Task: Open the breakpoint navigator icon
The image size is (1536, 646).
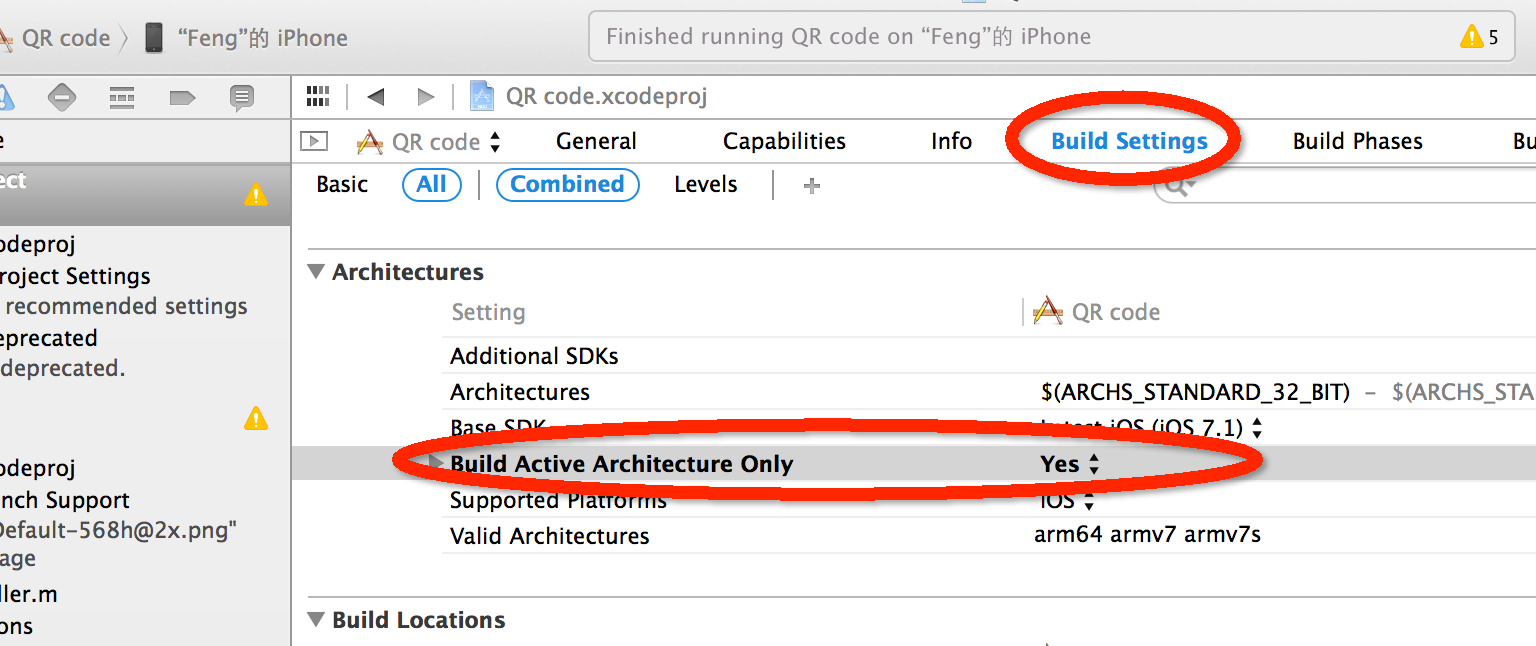Action: pyautogui.click(x=182, y=97)
